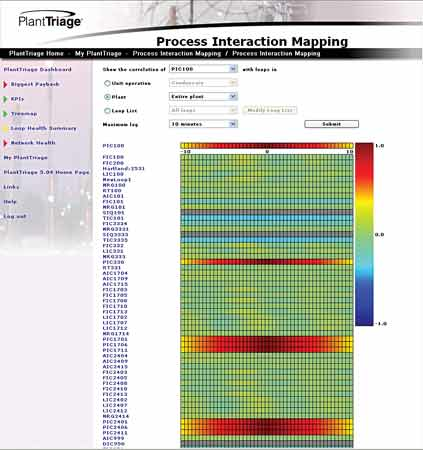The image size is (423, 450).
Task: Open My PlantTriage in the top navigation bar
Action: [x=98, y=53]
